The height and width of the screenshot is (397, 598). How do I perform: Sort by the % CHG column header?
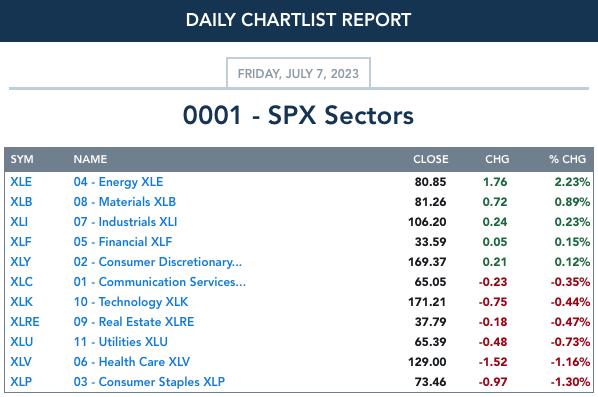567,159
